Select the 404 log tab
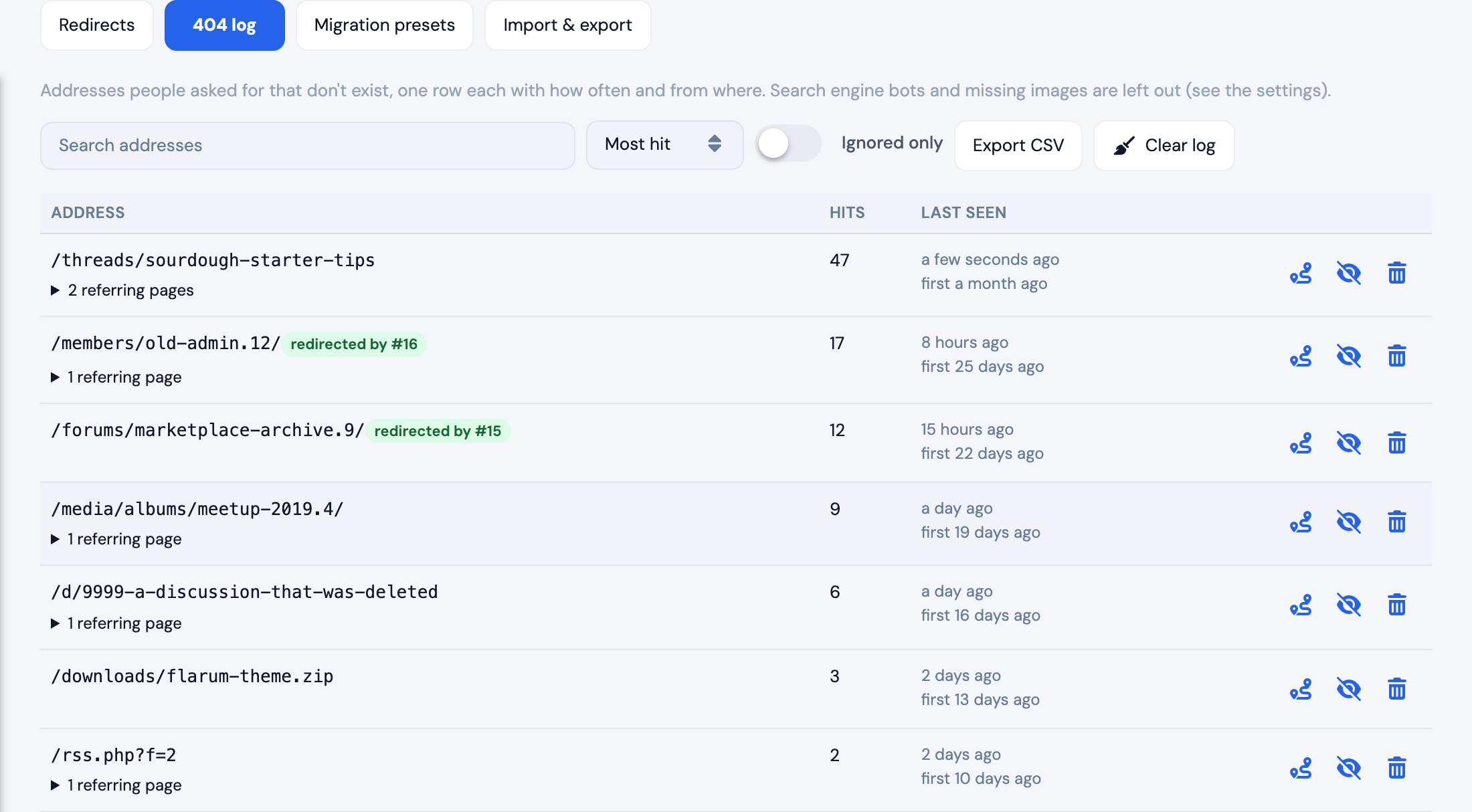This screenshot has width=1472, height=812. coord(225,25)
